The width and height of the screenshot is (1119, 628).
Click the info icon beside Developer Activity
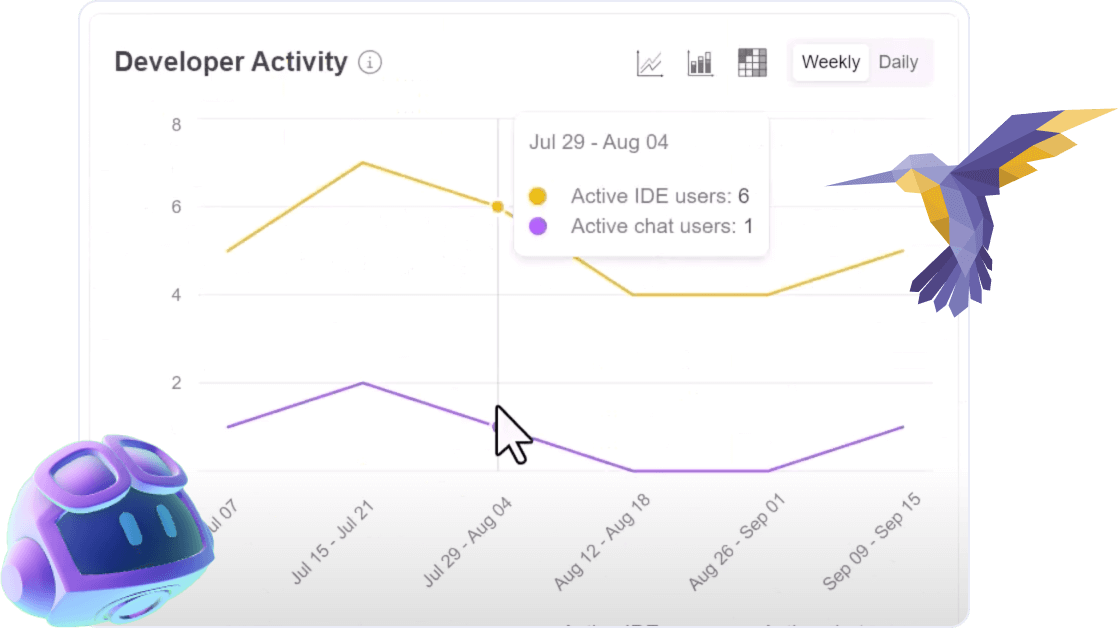pos(369,62)
